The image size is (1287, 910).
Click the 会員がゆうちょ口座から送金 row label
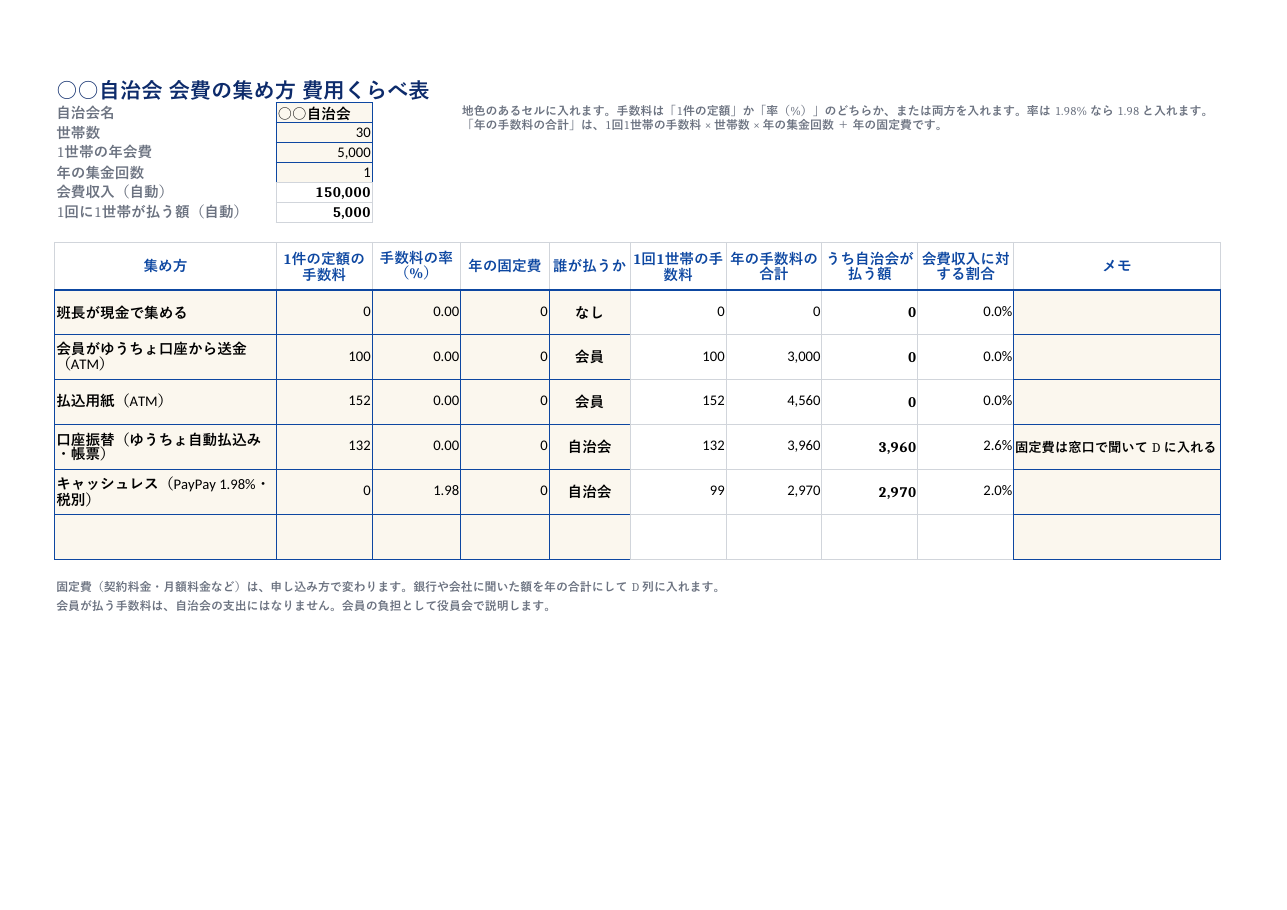165,357
